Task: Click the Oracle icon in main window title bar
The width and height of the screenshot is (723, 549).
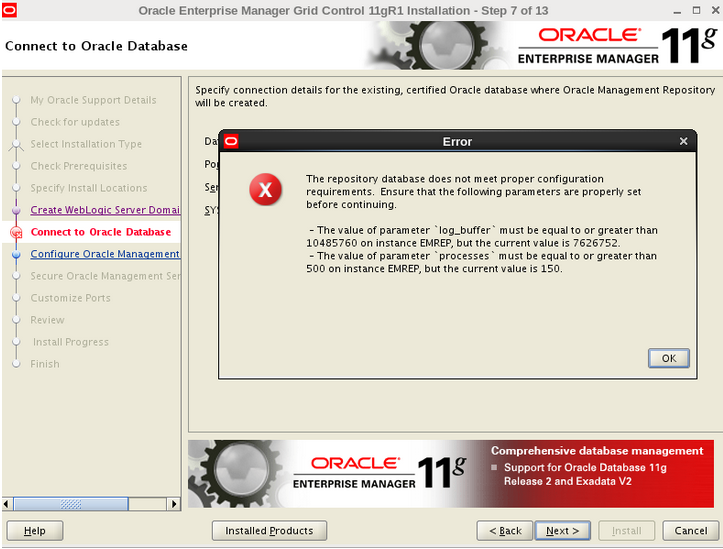Action: [9, 10]
